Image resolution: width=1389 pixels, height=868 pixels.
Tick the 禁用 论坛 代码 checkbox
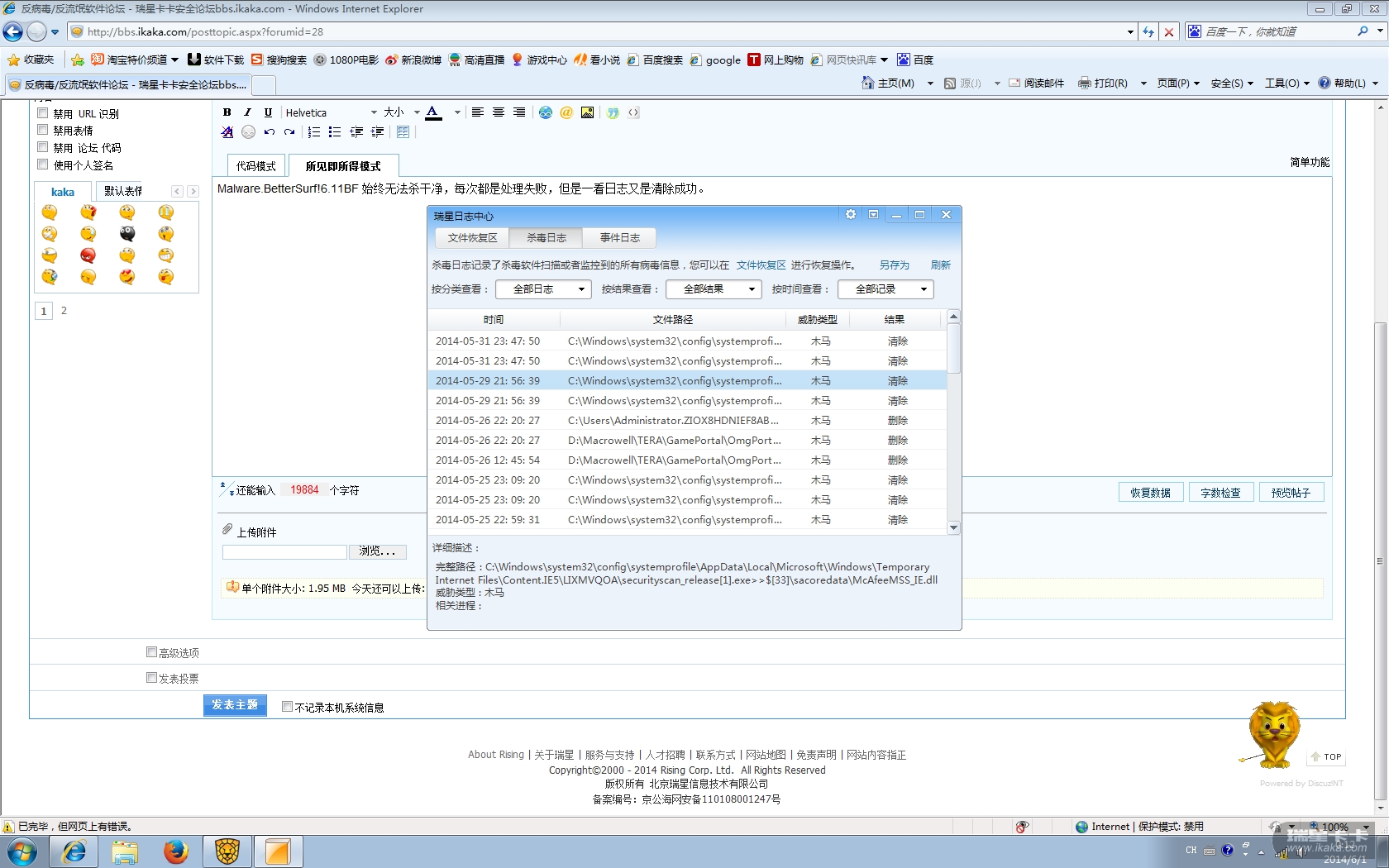tap(43, 147)
